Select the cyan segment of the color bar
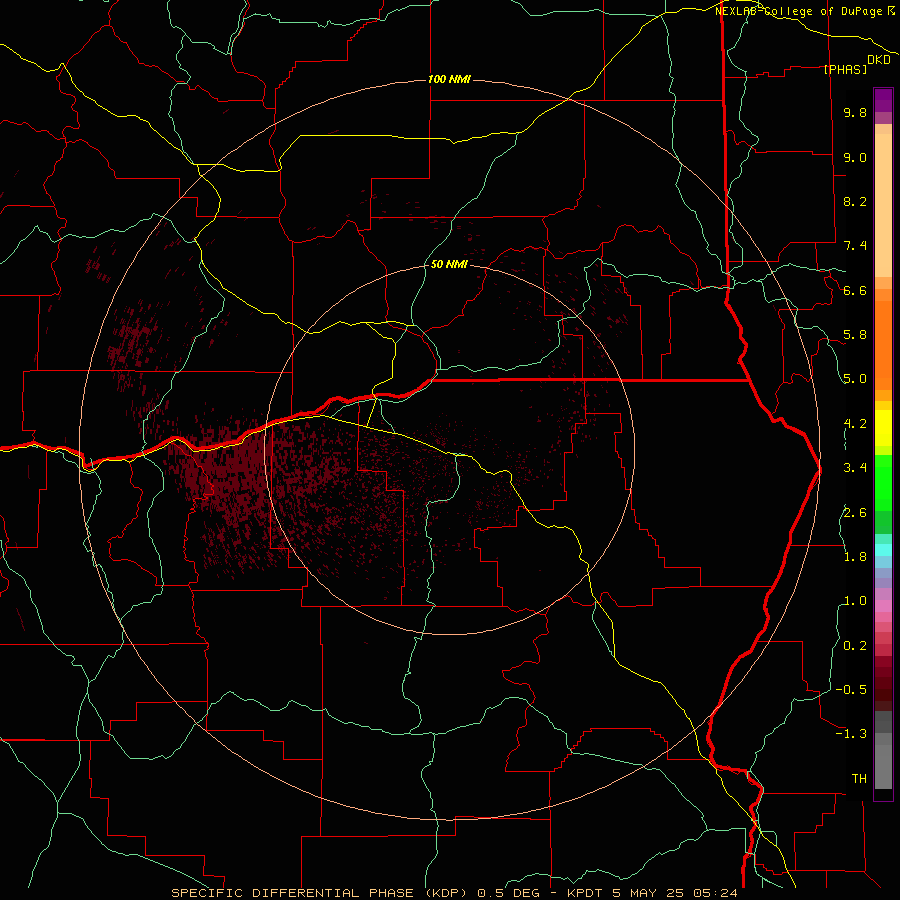900x900 pixels. click(883, 550)
